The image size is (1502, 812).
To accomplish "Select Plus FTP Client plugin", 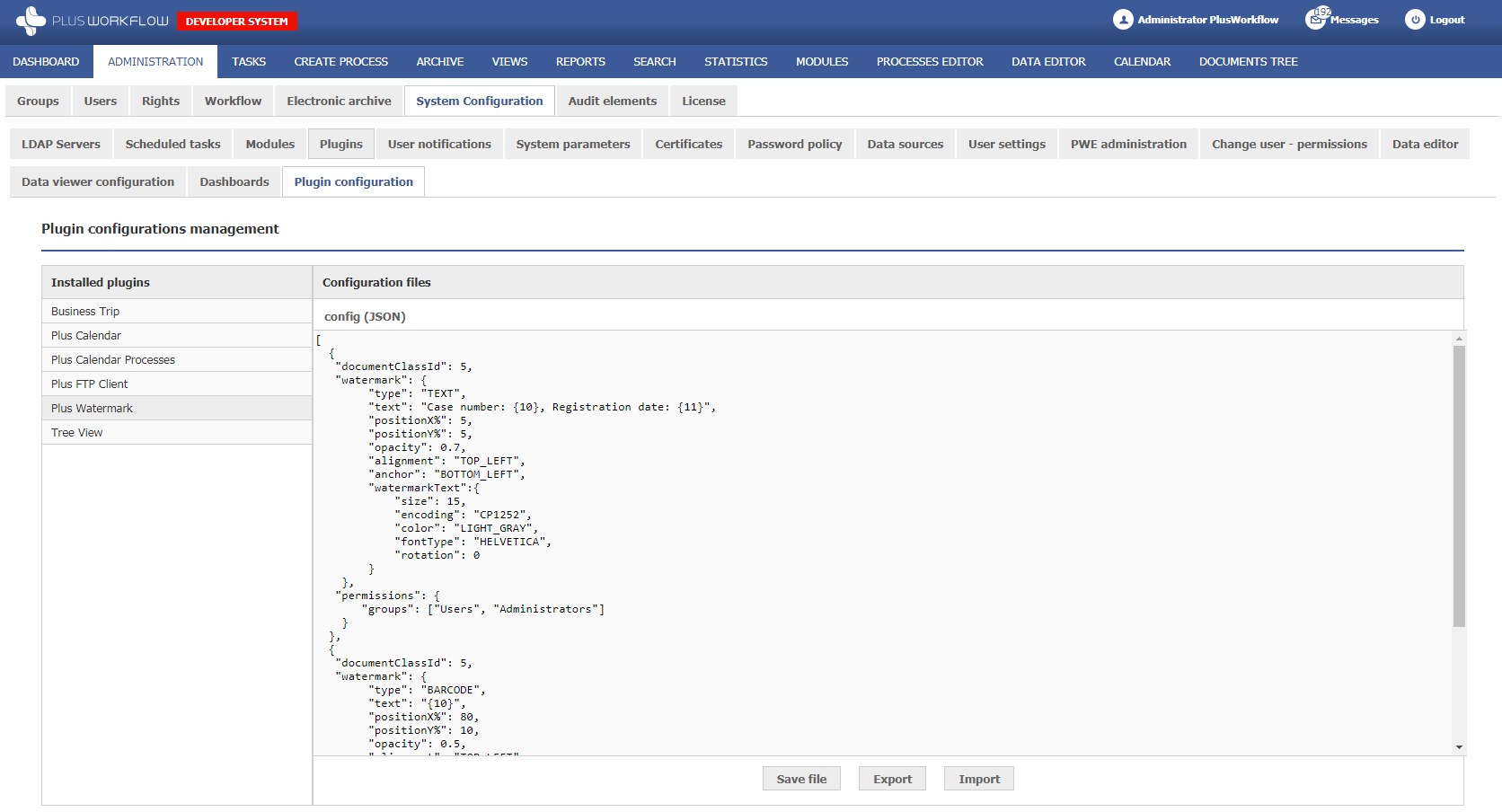I will [x=177, y=384].
